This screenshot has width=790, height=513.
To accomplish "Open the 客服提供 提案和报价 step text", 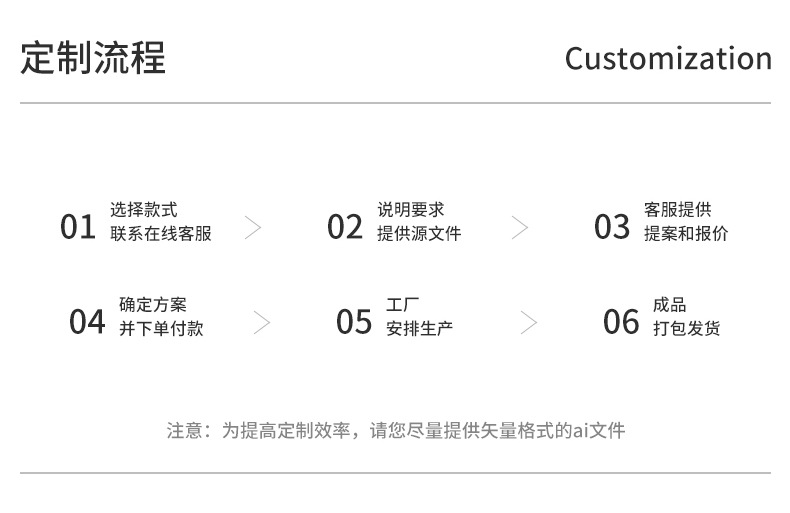I will coord(686,222).
